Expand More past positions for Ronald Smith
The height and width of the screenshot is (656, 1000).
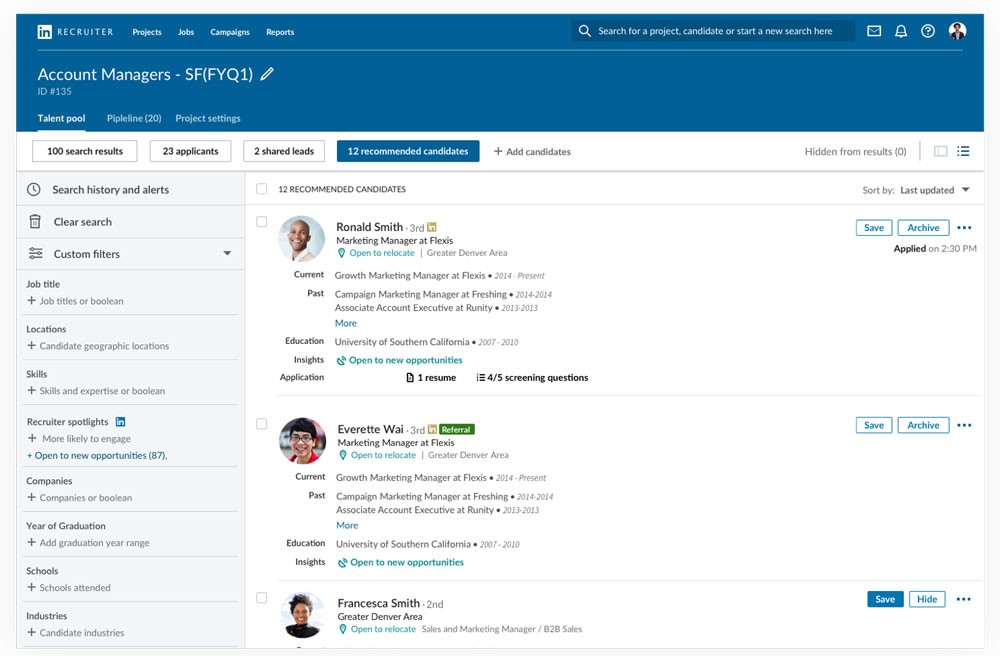(346, 323)
